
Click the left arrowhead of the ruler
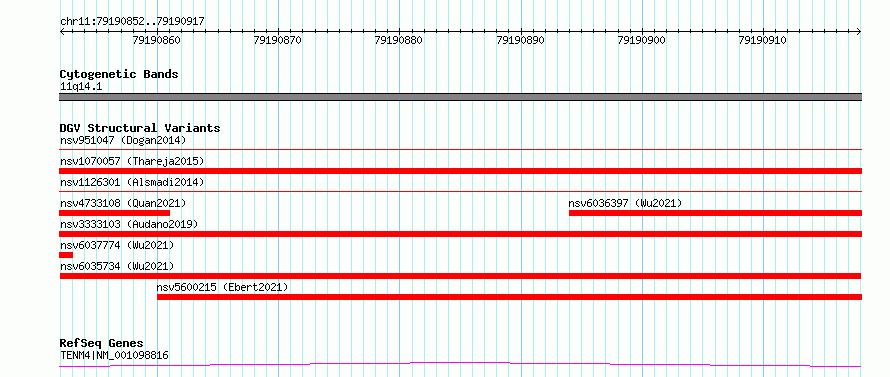click(62, 32)
